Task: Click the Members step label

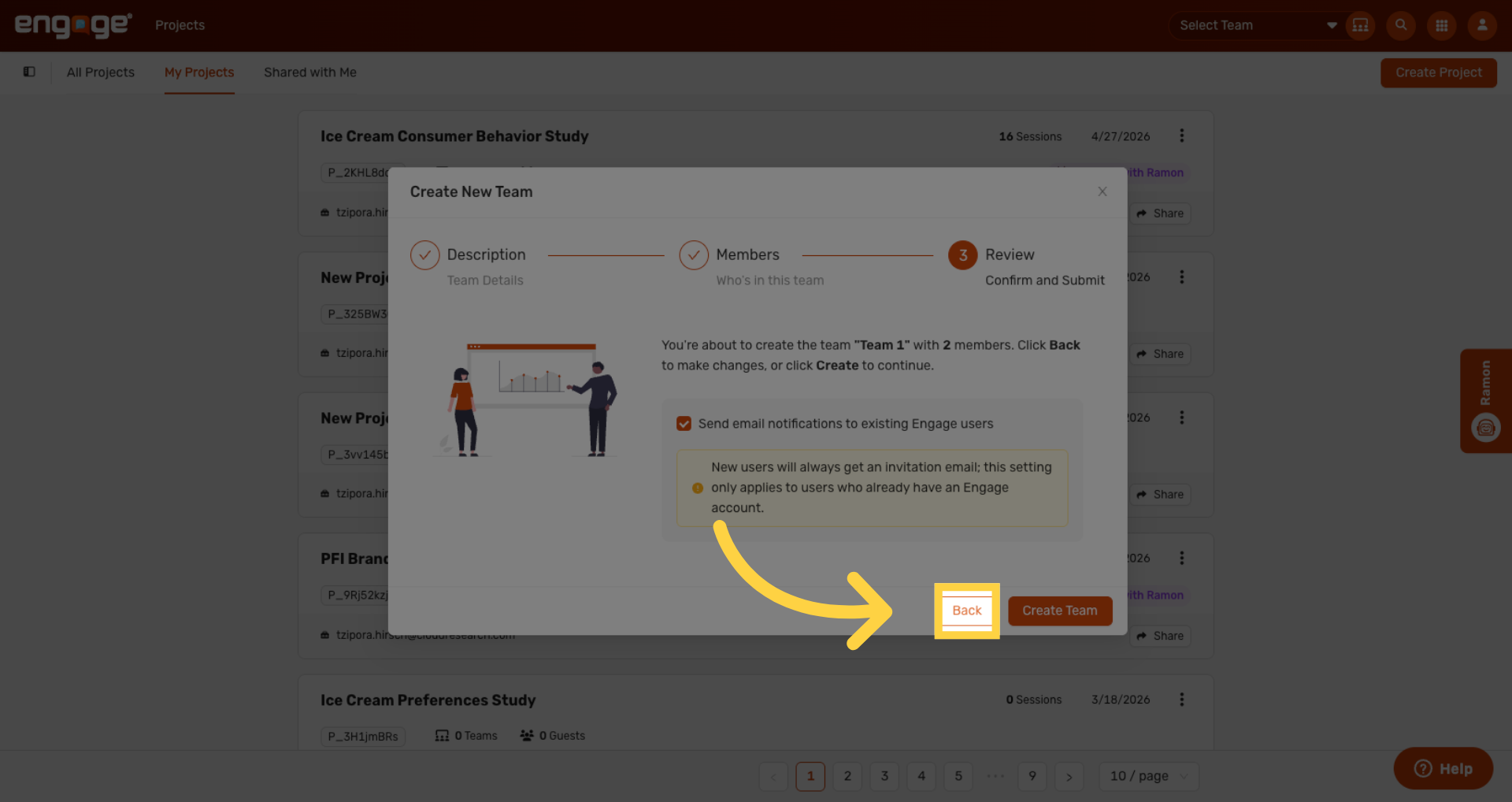Action: tap(747, 255)
